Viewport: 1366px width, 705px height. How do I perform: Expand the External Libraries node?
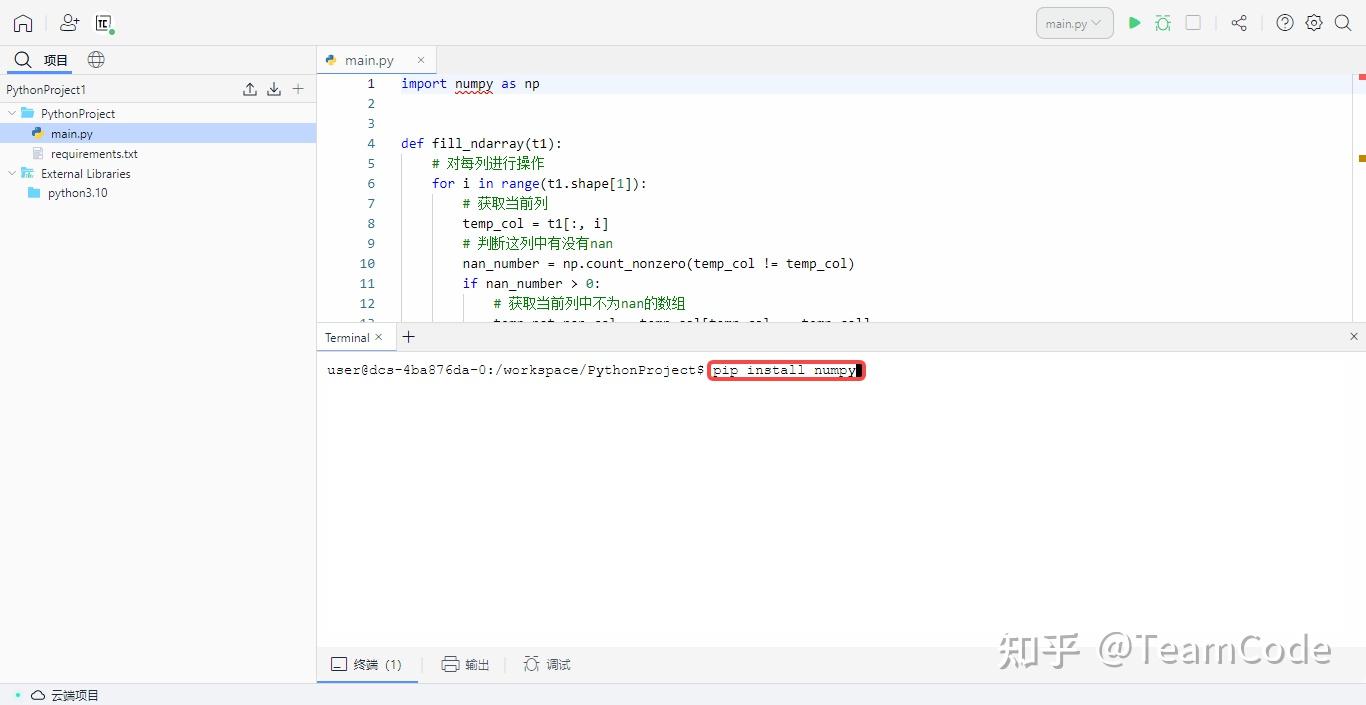point(13,173)
